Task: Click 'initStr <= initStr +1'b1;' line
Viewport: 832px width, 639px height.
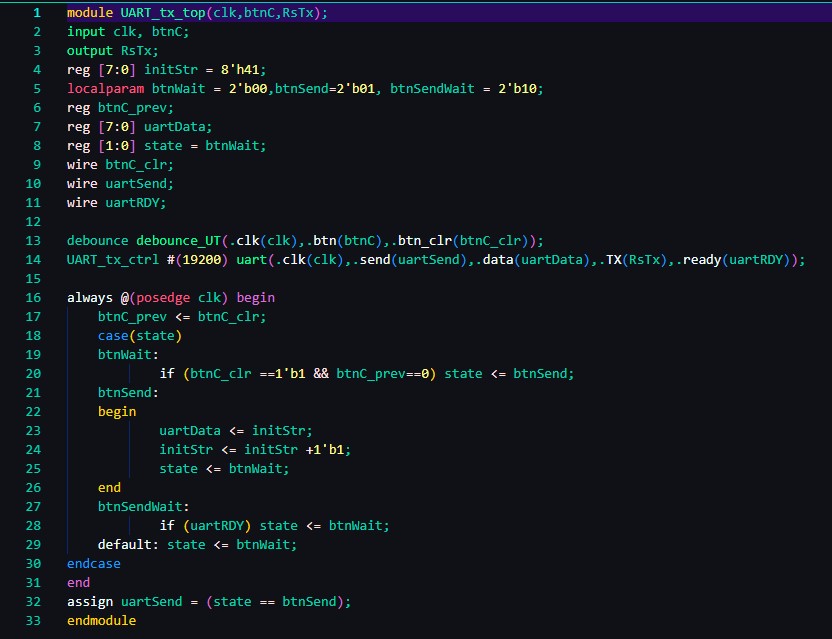Action: (255, 450)
